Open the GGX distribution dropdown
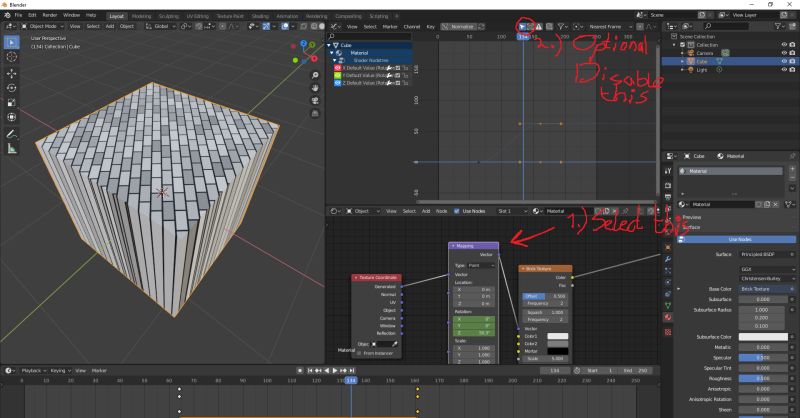The width and height of the screenshot is (800, 418). (767, 269)
